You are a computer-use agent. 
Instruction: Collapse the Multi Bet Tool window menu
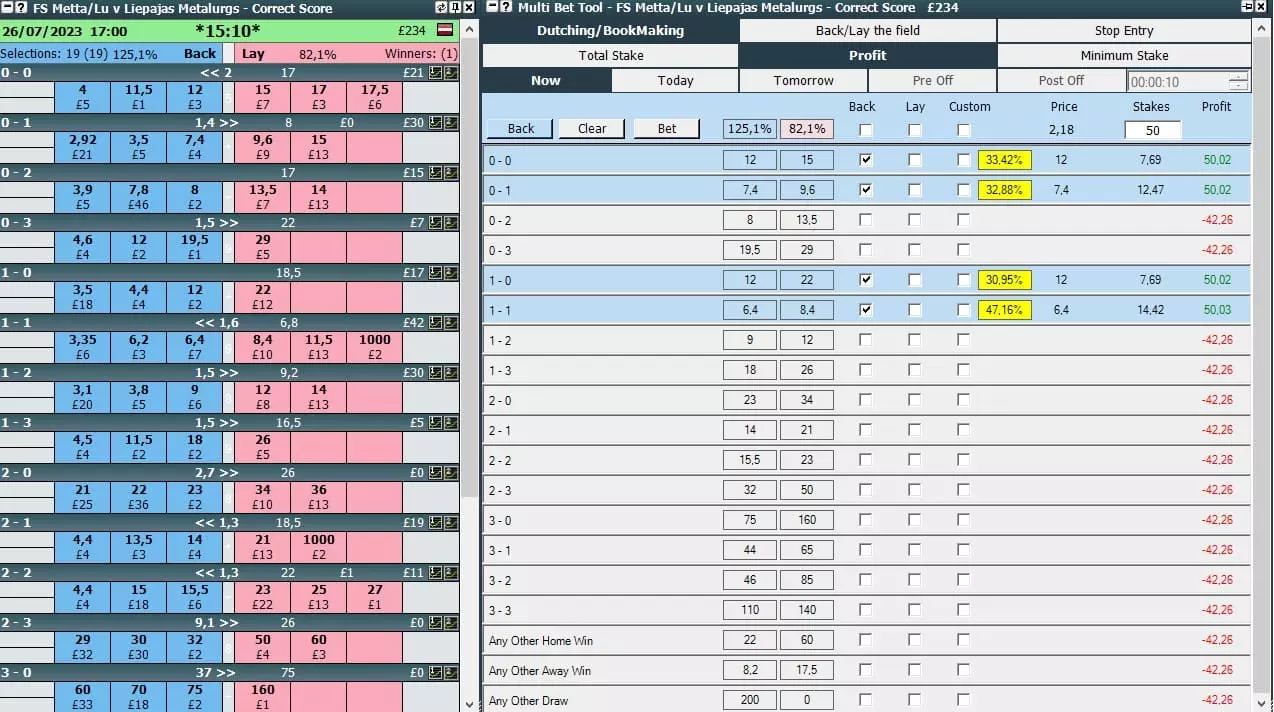point(491,7)
